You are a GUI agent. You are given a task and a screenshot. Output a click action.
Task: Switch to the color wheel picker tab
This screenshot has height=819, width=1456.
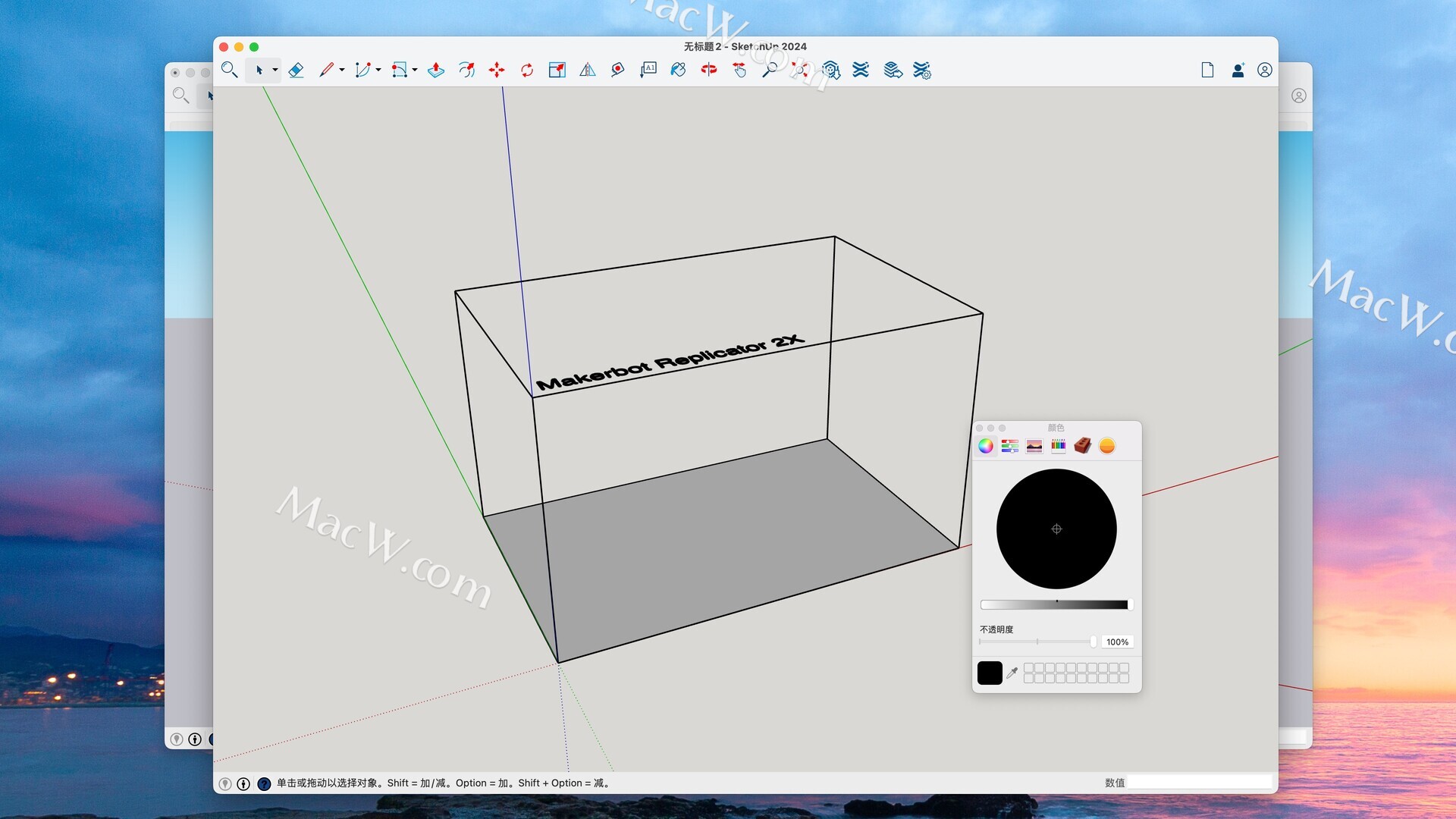(x=986, y=446)
